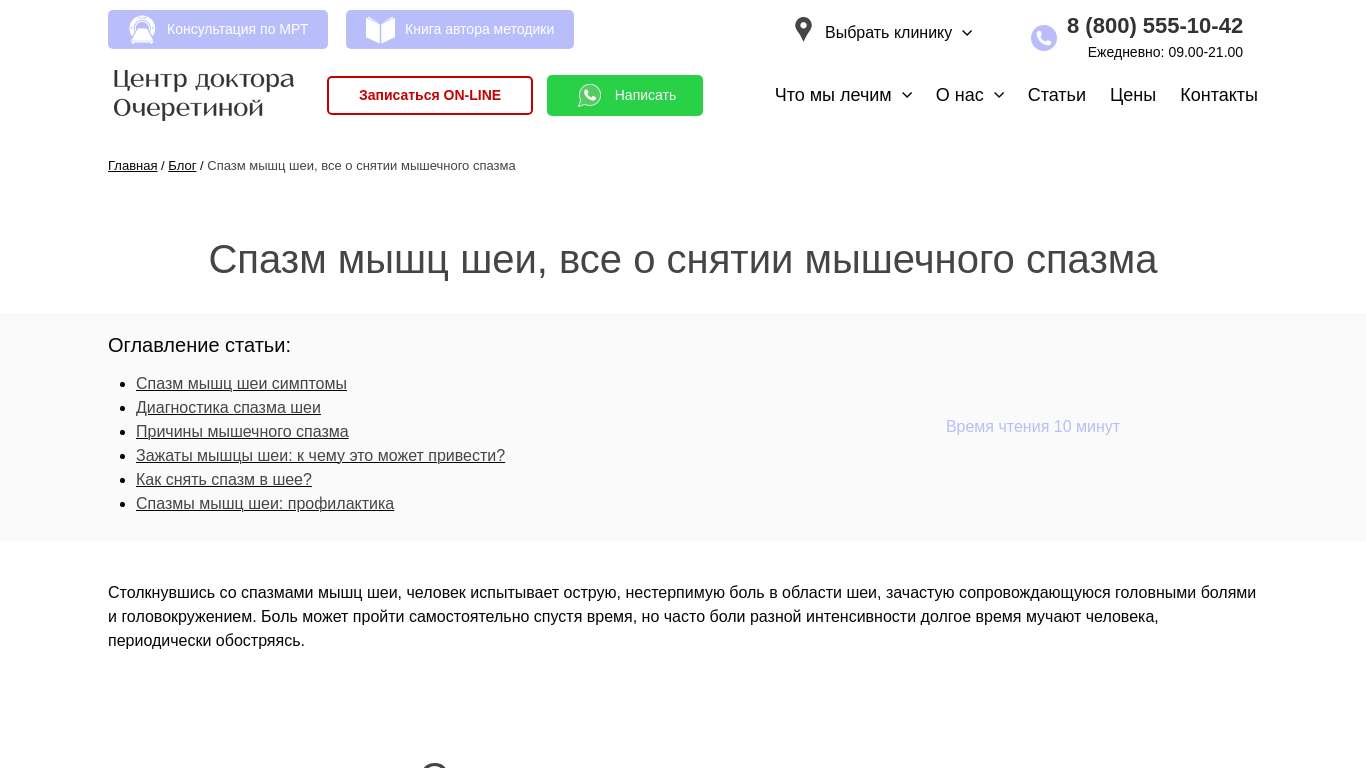Jump to Спазм мышц шеи симптомы
This screenshot has height=768, width=1366.
pos(241,384)
